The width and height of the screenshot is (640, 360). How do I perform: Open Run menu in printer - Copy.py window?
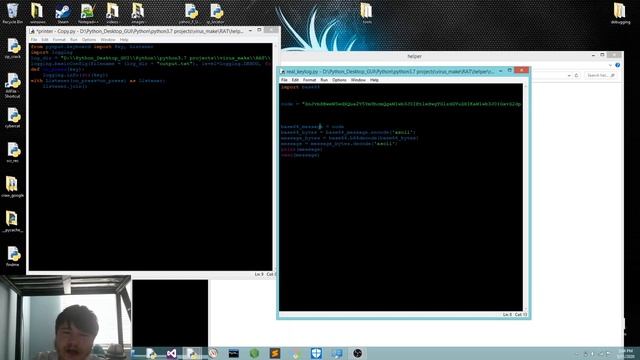coord(74,40)
